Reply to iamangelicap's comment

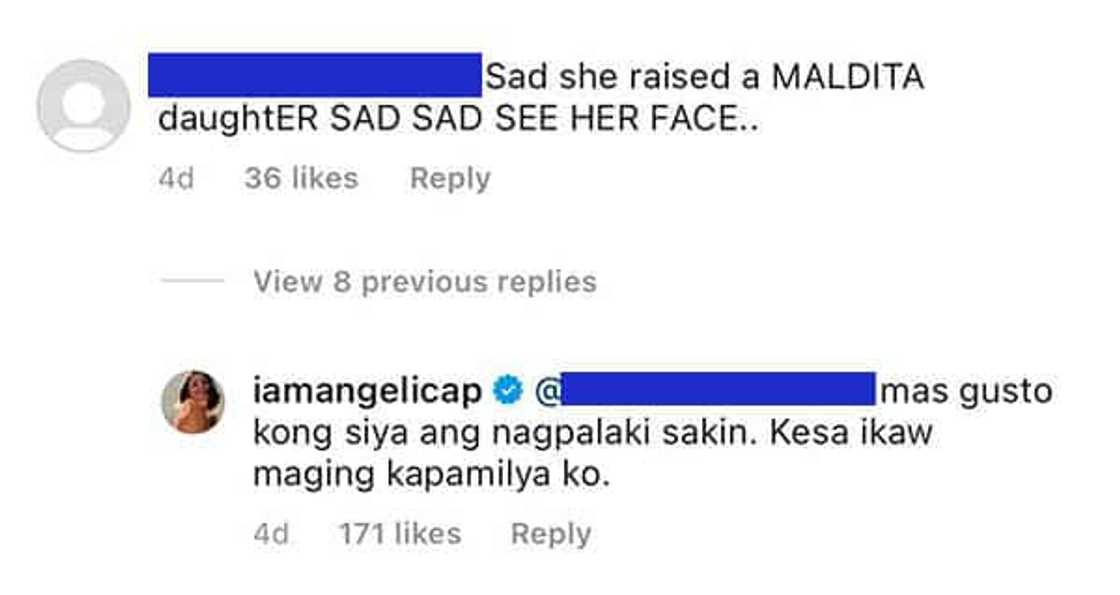pos(550,534)
